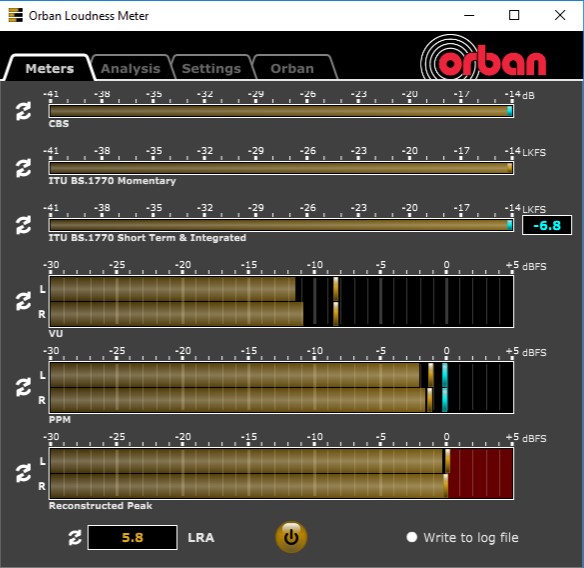Minimize the Orban Loudness Meter window
This screenshot has height=568, width=584.
[469, 15]
